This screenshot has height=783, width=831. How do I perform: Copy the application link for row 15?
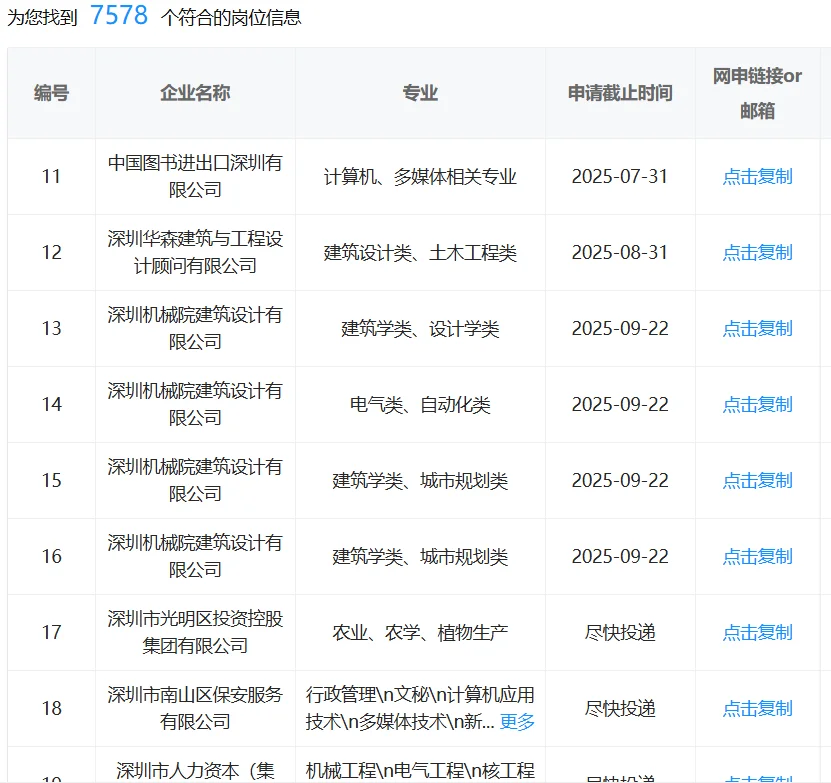pyautogui.click(x=757, y=480)
